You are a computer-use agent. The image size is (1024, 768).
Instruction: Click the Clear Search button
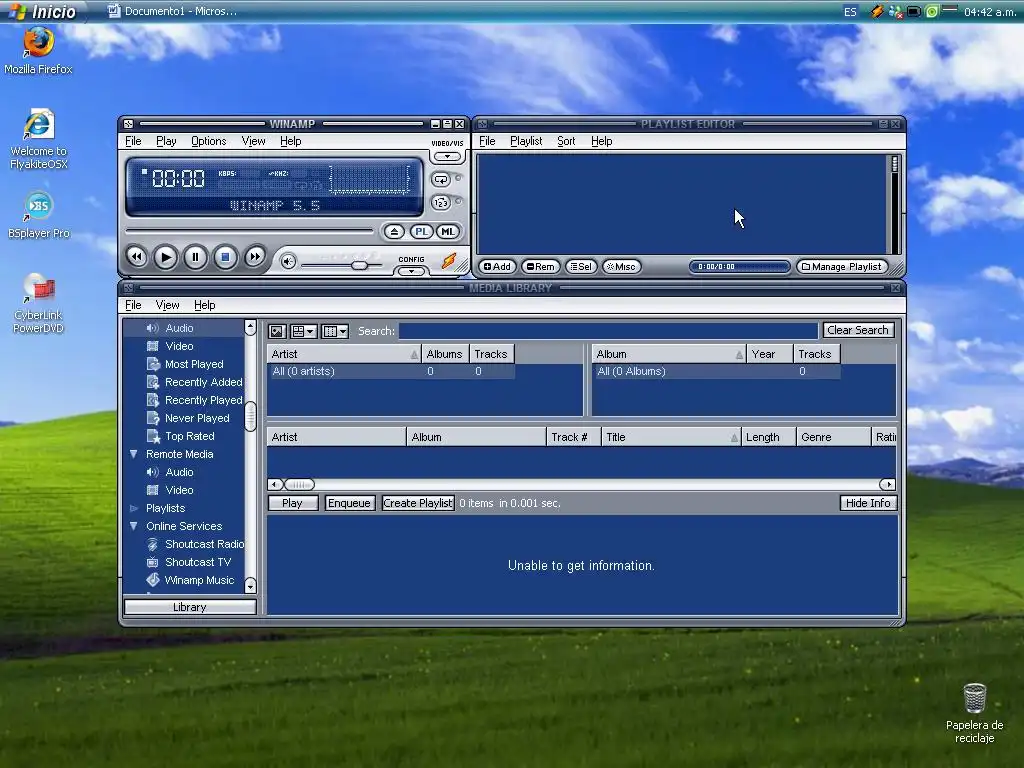point(857,330)
